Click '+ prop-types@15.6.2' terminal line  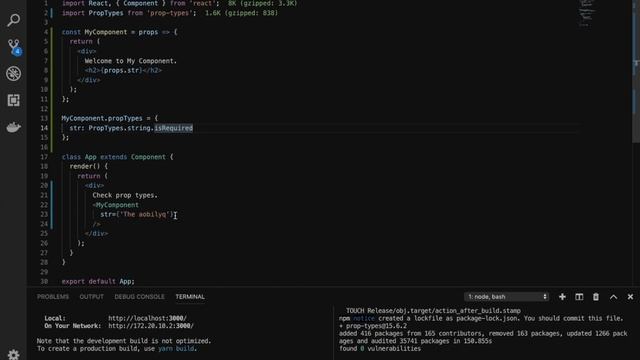point(373,326)
